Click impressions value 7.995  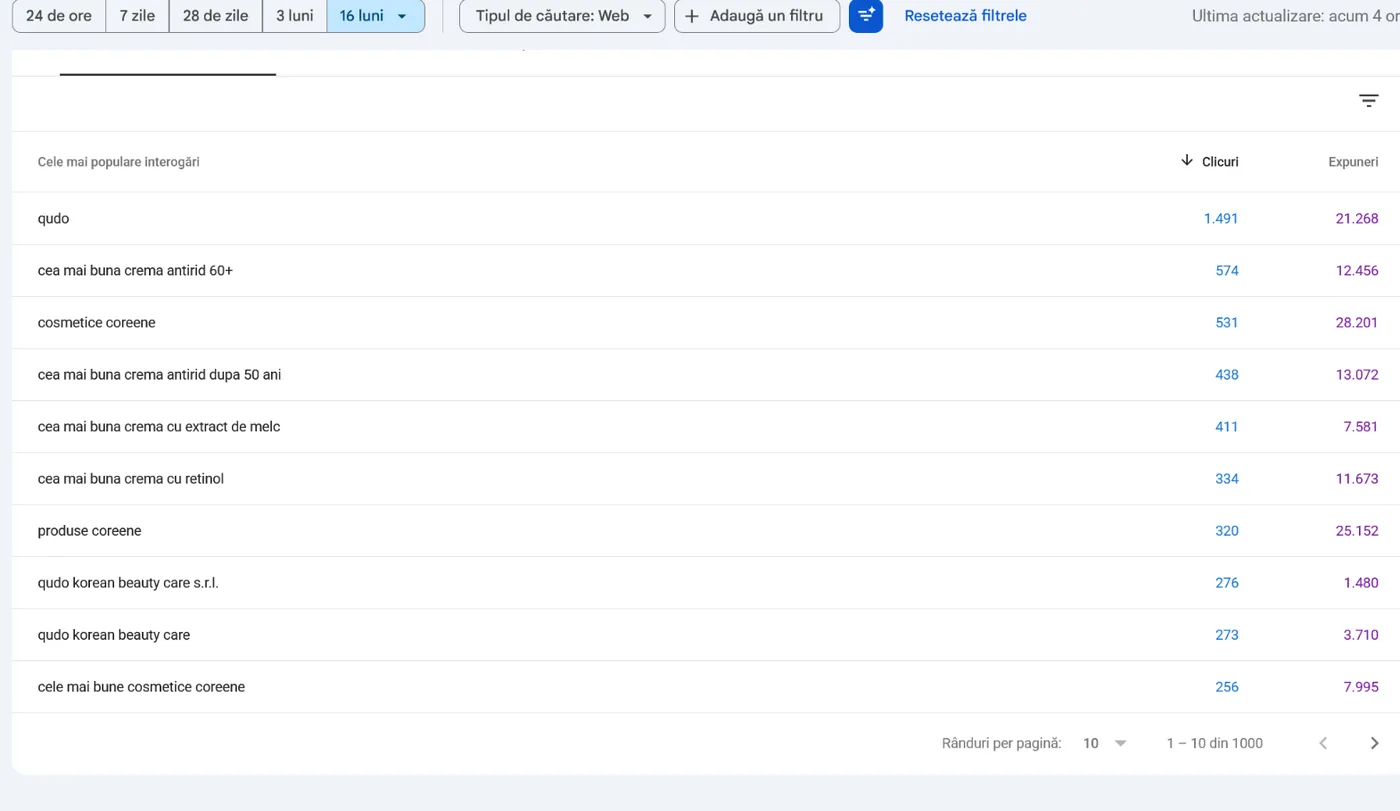click(x=1361, y=686)
